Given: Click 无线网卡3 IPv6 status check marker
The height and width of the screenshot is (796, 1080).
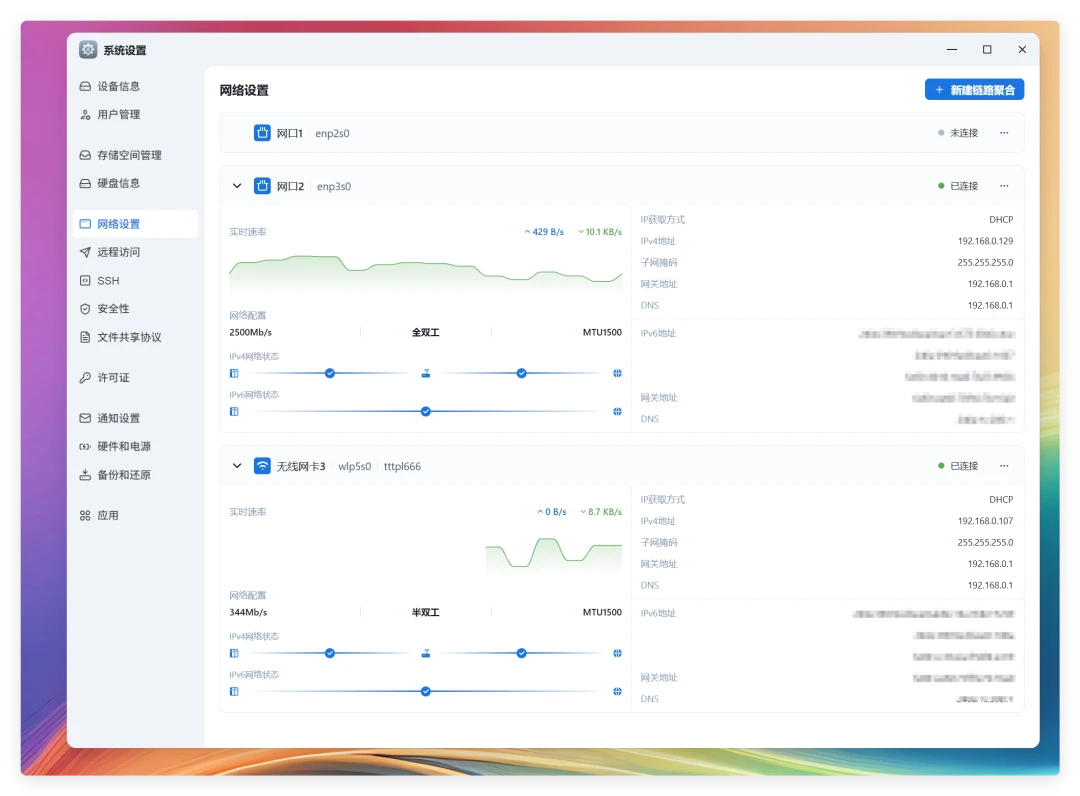Looking at the screenshot, I should [426, 691].
